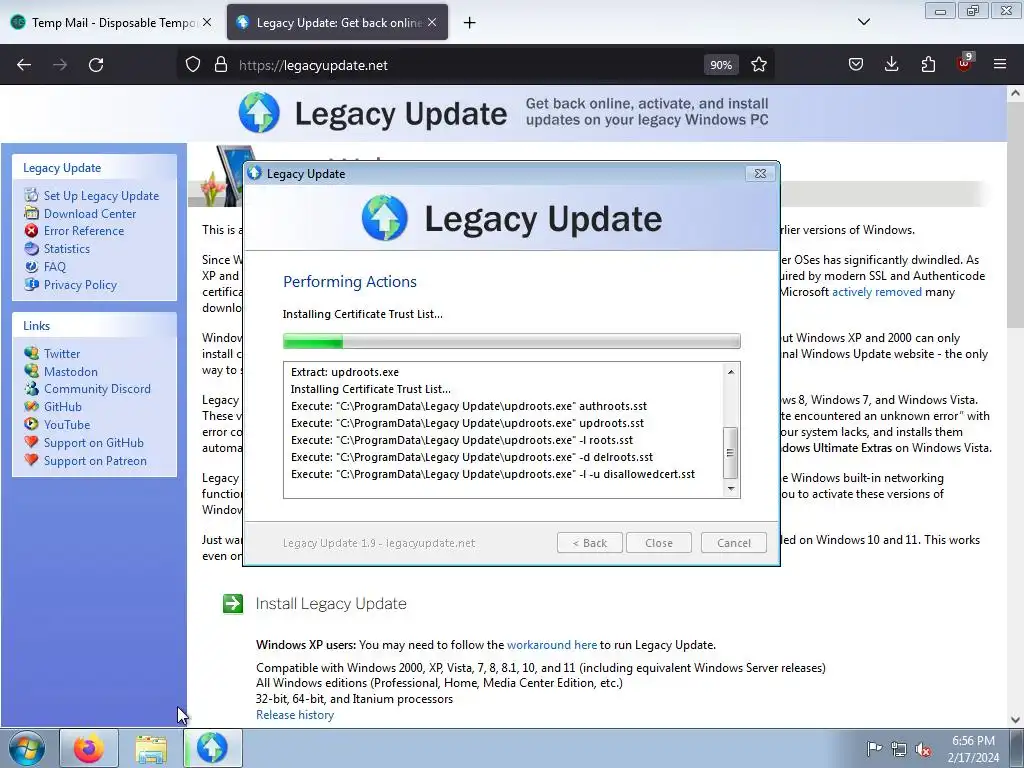Click the Privacy Policy info icon
Viewport: 1024px width, 768px height.
click(31, 284)
